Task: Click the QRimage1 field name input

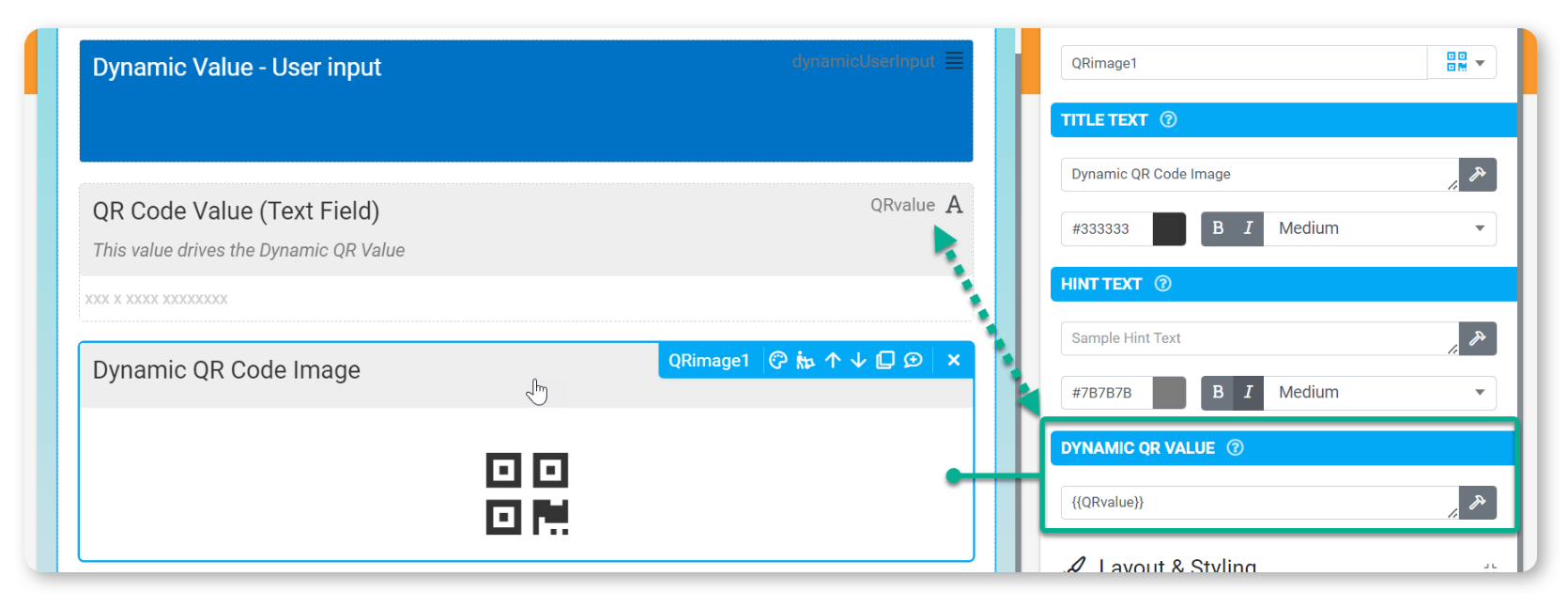Action: (x=1244, y=63)
